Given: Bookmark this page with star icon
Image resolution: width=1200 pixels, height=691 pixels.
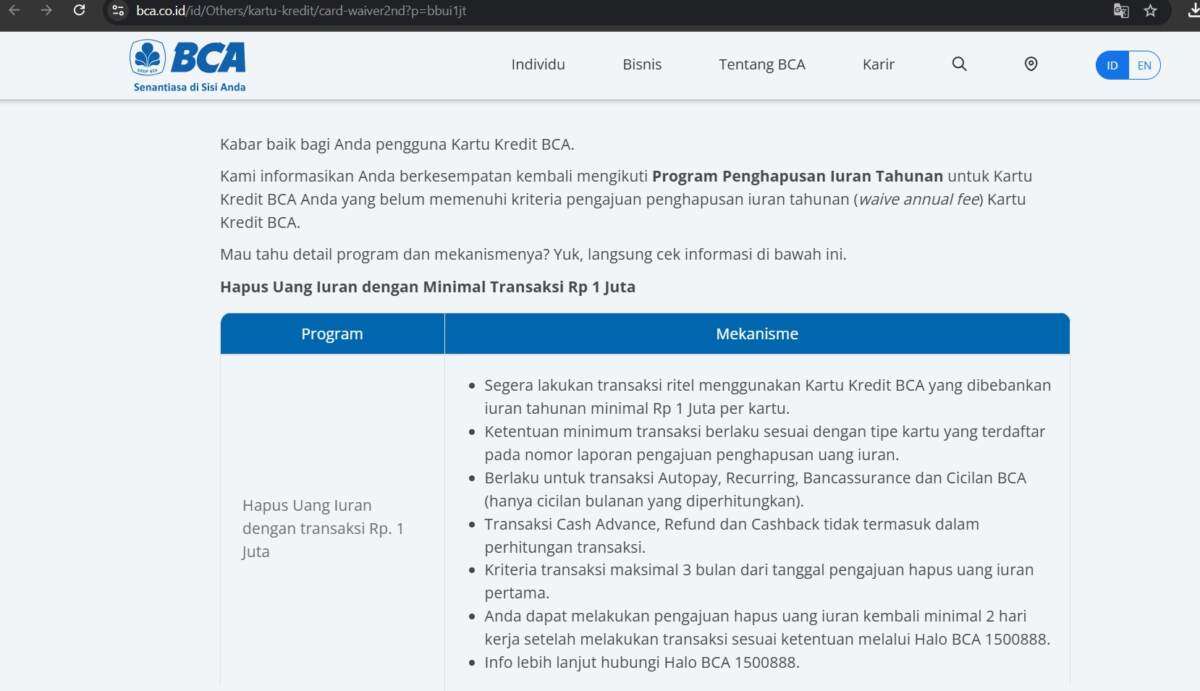Looking at the screenshot, I should (1151, 10).
